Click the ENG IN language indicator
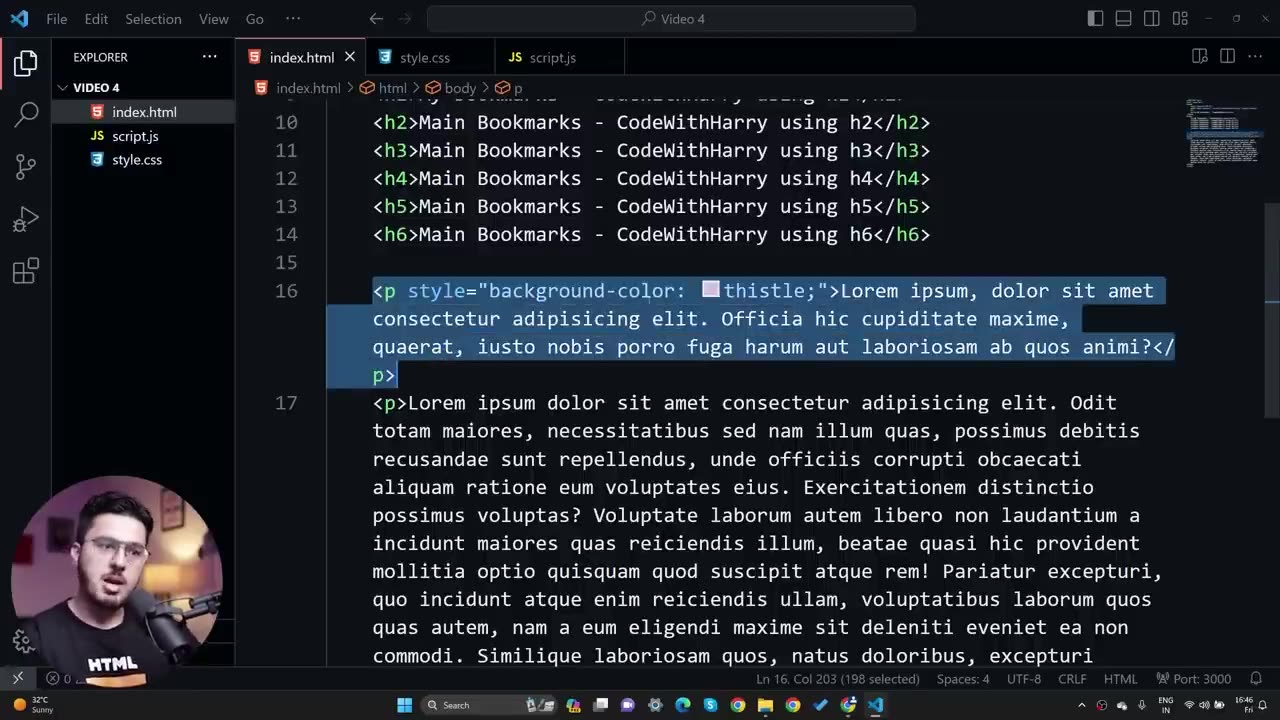 tap(1166, 705)
